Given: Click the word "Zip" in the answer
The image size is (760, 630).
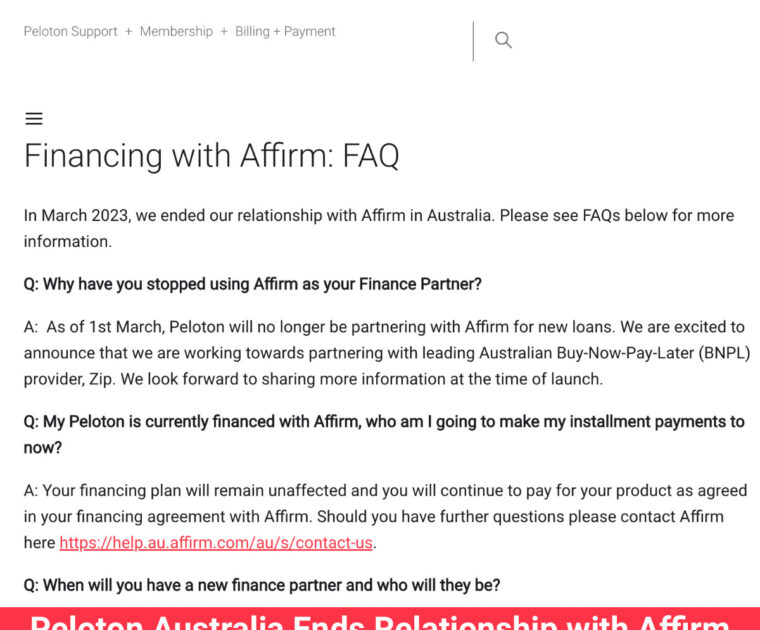Looking at the screenshot, I should (x=95, y=379).
